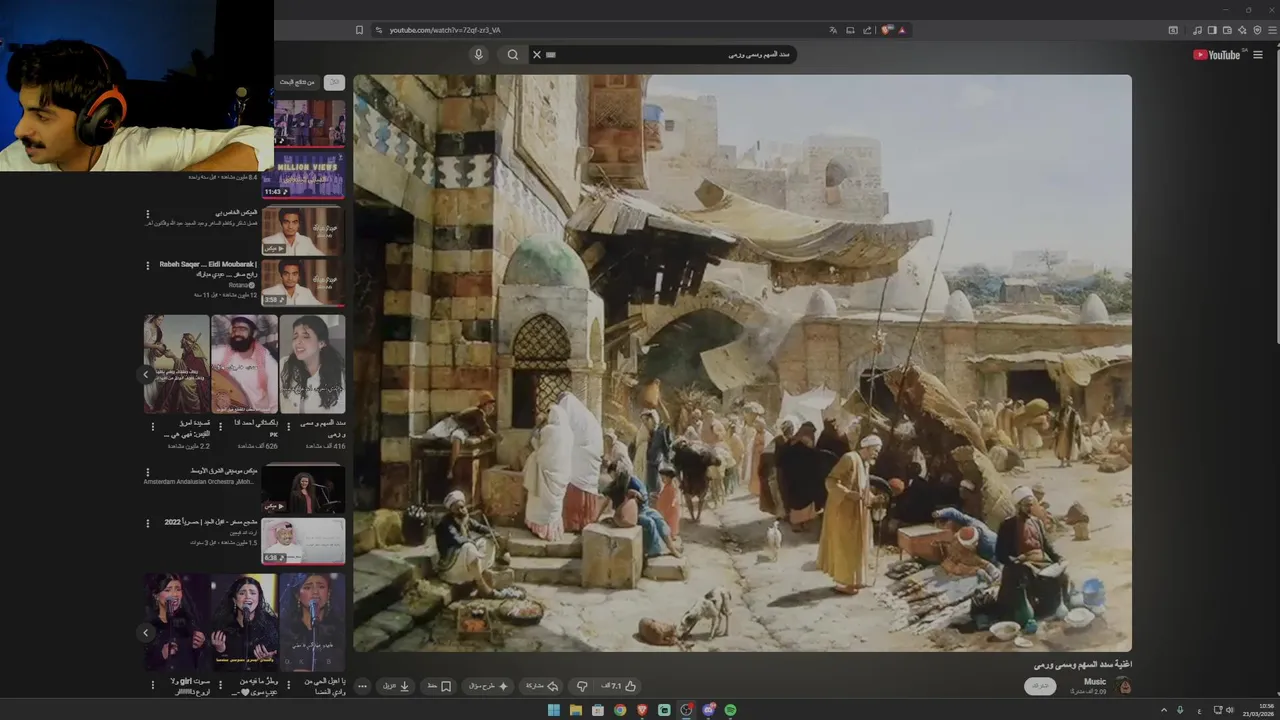Open OBS Studio from the taskbar
The width and height of the screenshot is (1280, 720).
(686, 710)
